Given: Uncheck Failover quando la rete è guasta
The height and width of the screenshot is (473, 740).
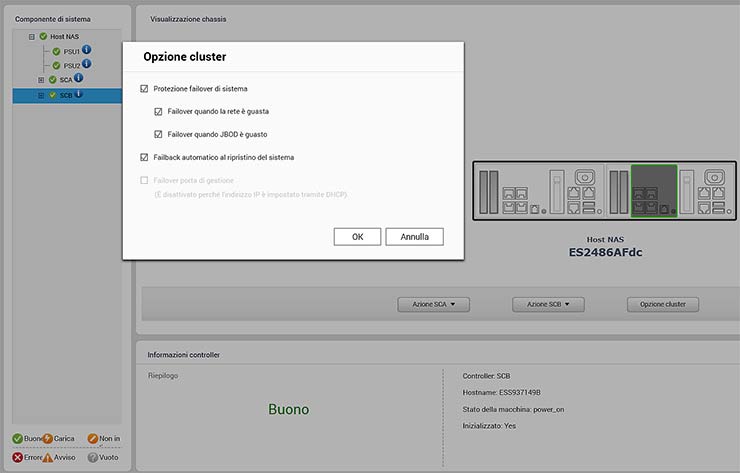Looking at the screenshot, I should [158, 111].
